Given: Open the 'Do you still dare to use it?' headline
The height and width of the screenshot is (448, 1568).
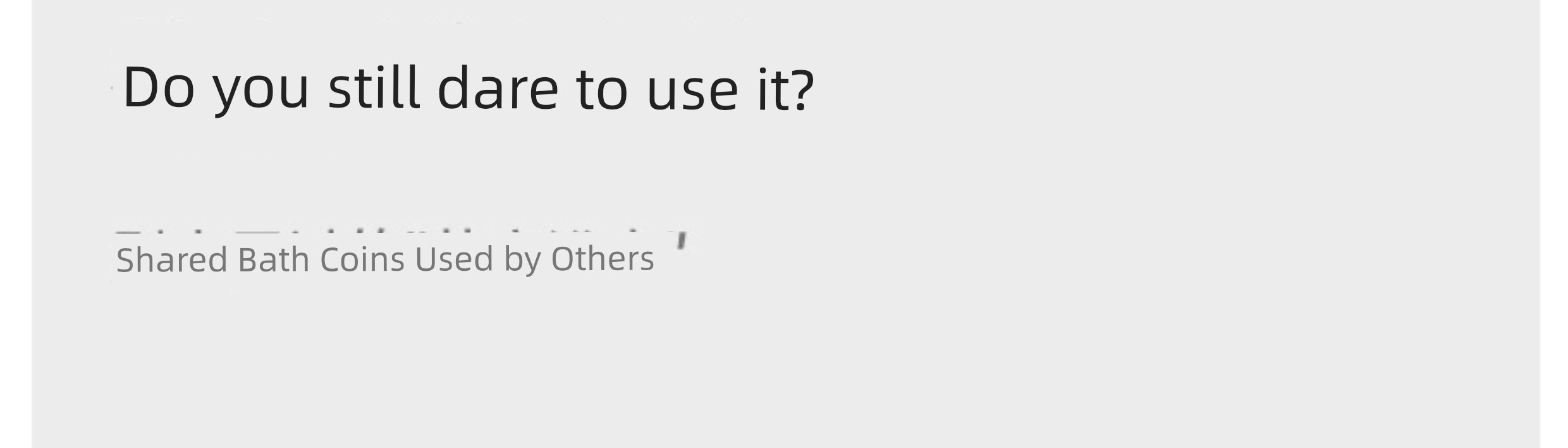Looking at the screenshot, I should point(469,89).
